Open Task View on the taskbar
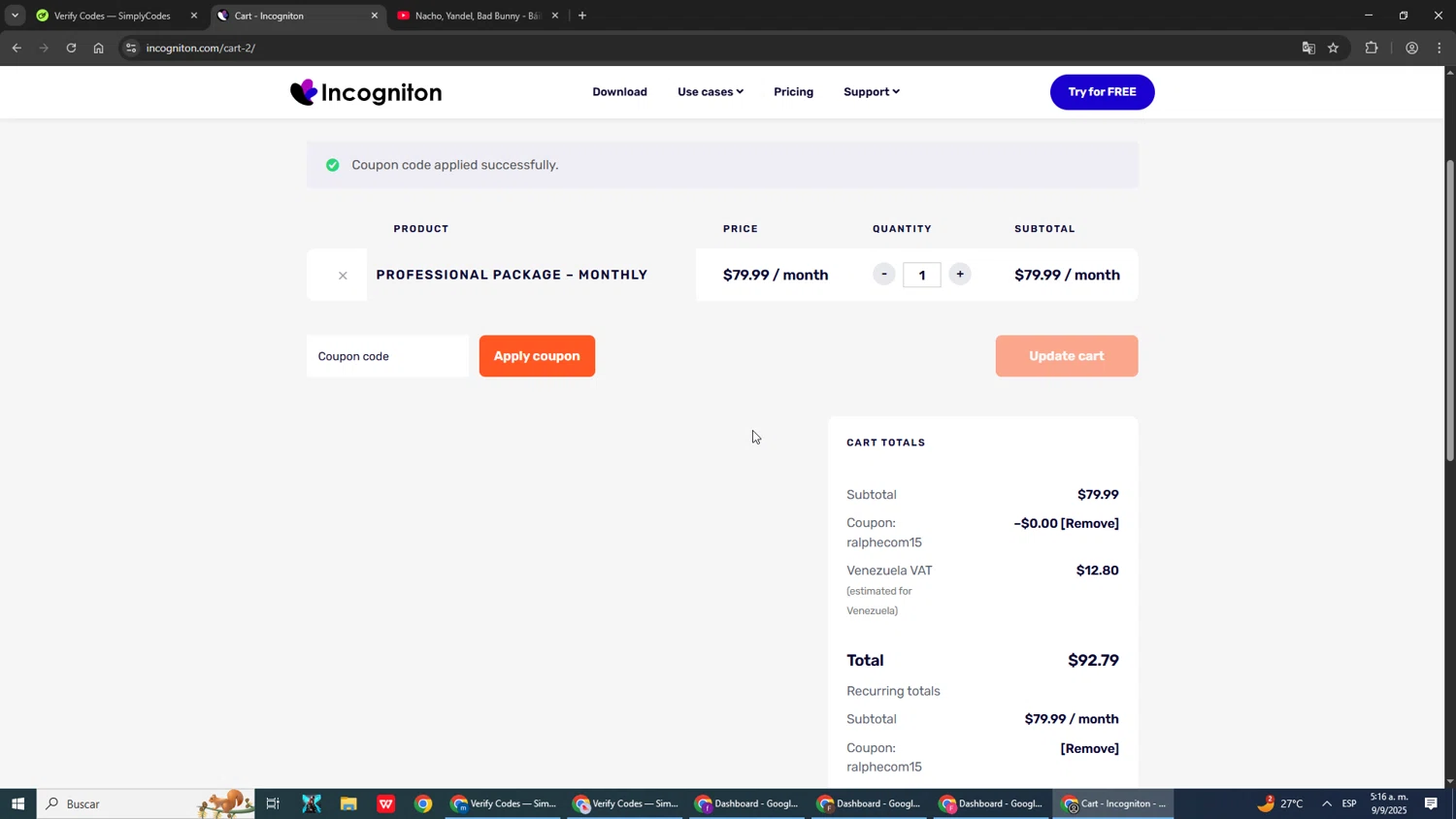 pyautogui.click(x=273, y=803)
